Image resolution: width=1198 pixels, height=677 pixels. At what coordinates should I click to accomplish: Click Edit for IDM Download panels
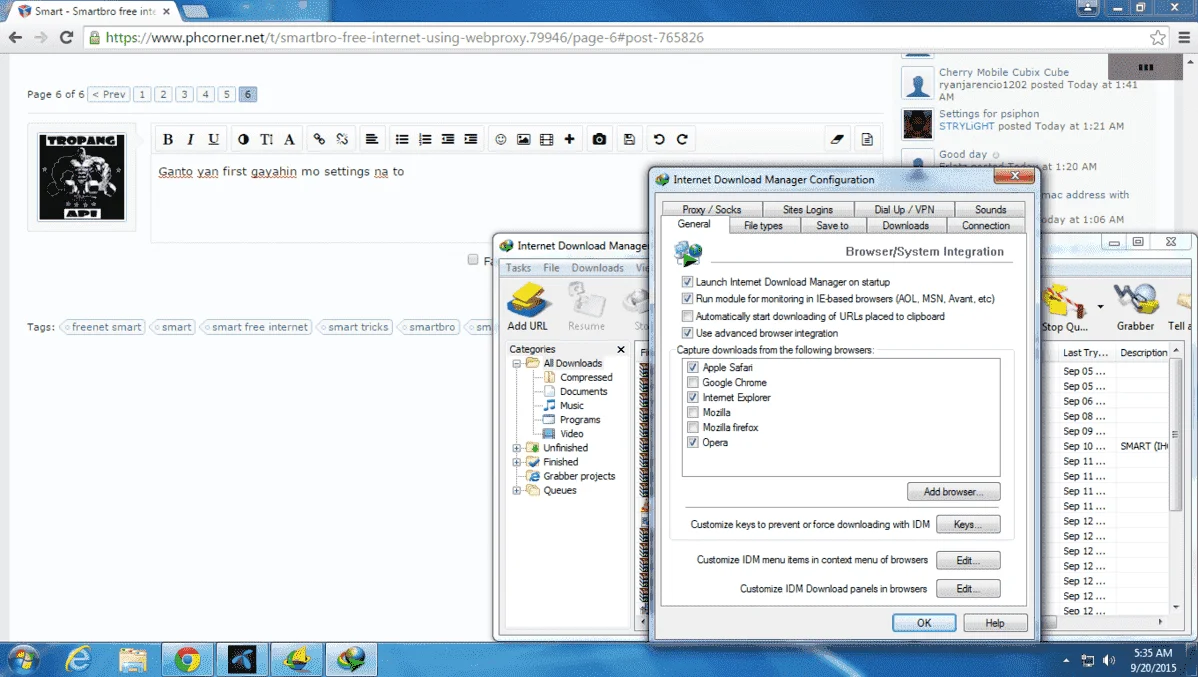[968, 589]
